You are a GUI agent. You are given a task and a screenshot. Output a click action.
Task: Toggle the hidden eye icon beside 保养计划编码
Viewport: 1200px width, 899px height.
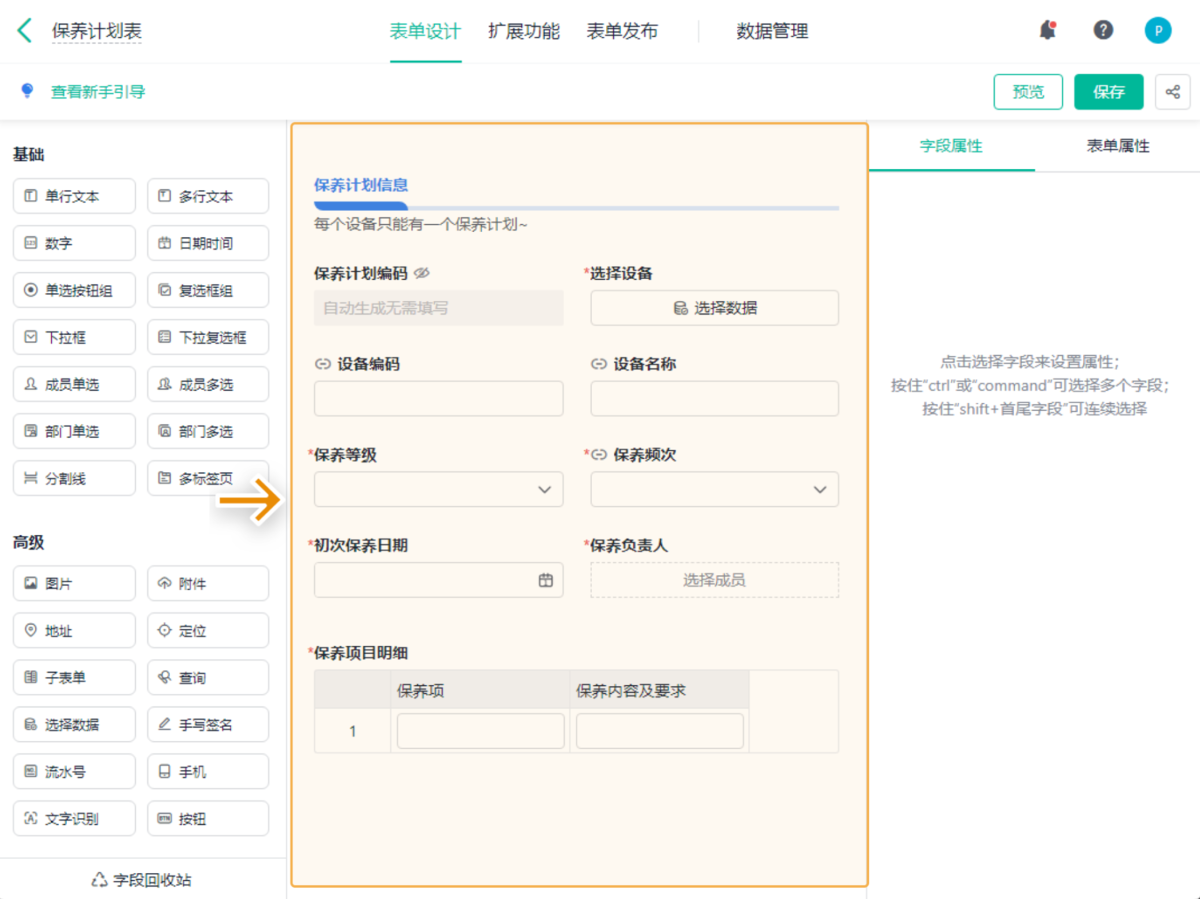pyautogui.click(x=422, y=273)
